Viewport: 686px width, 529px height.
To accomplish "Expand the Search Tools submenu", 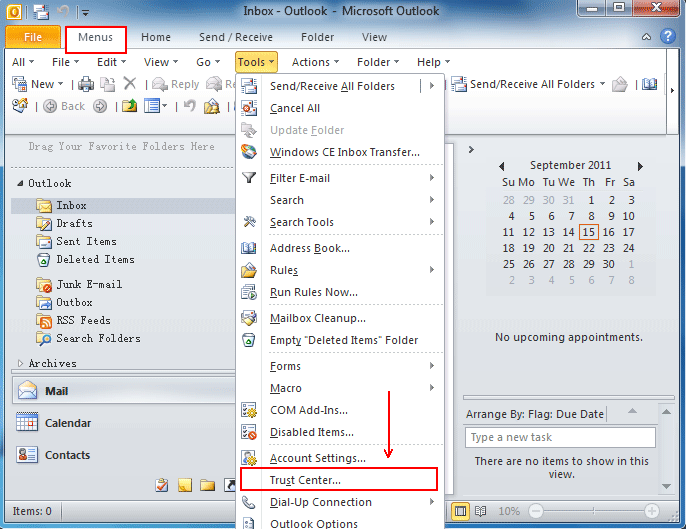I will click(x=340, y=222).
